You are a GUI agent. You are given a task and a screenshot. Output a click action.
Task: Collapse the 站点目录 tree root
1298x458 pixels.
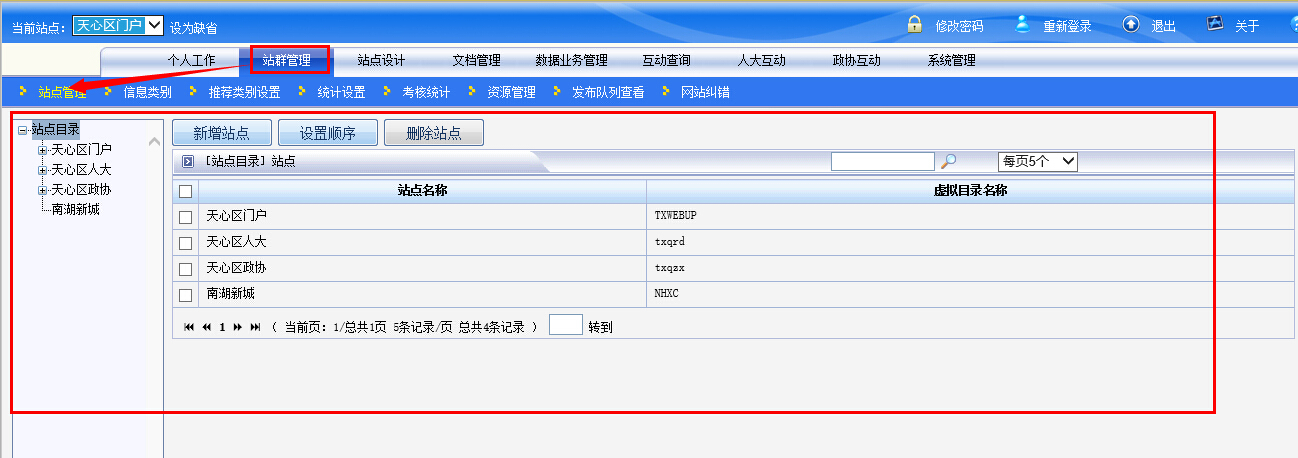tap(23, 129)
